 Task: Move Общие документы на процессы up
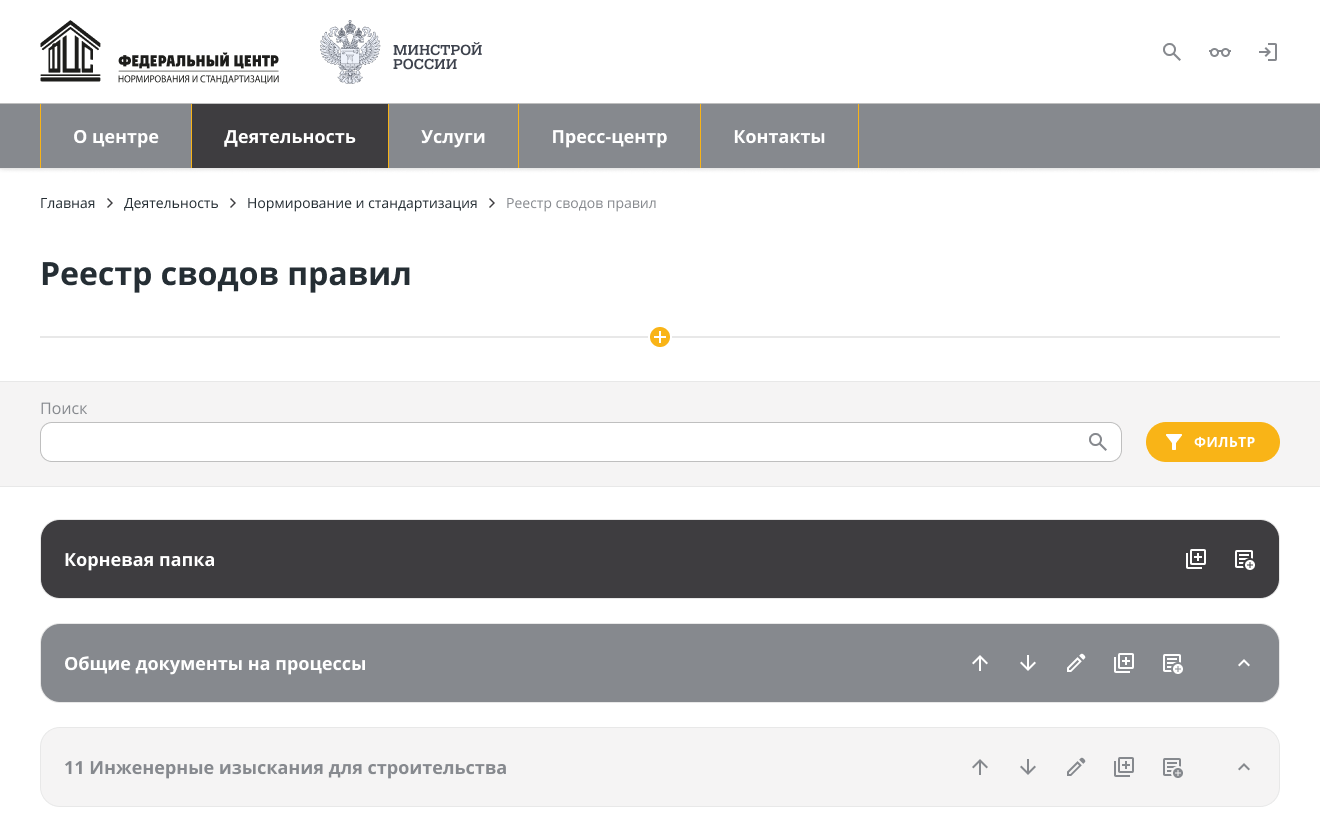(x=980, y=663)
